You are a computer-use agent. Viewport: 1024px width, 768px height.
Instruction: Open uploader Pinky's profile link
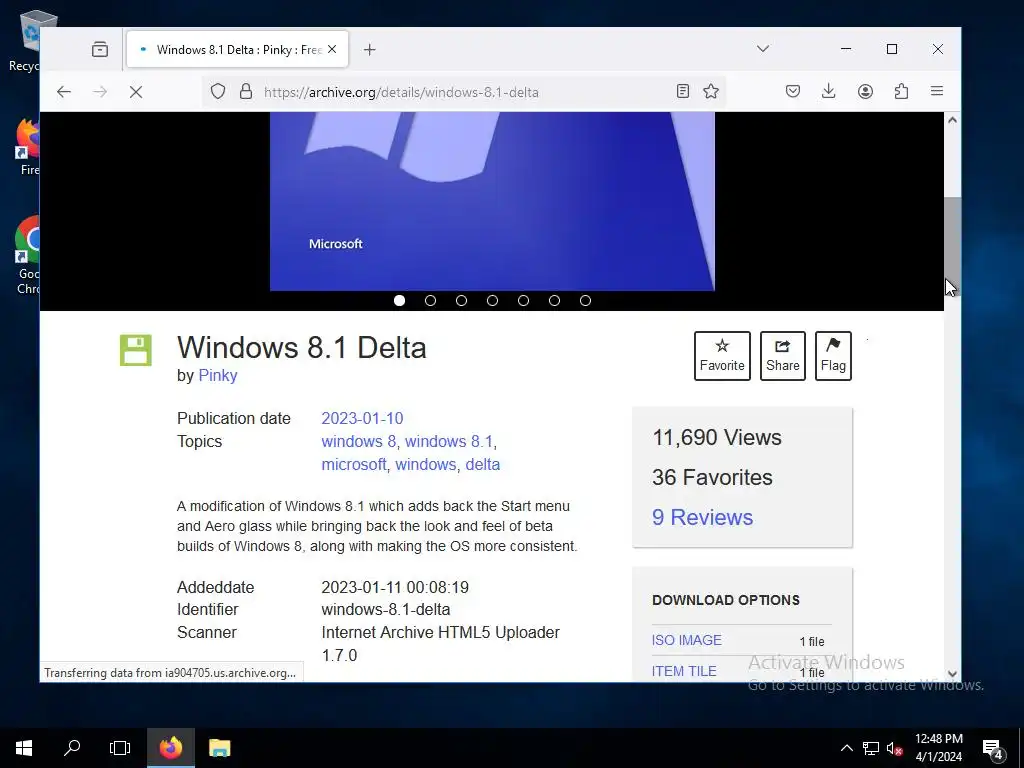tap(217, 376)
